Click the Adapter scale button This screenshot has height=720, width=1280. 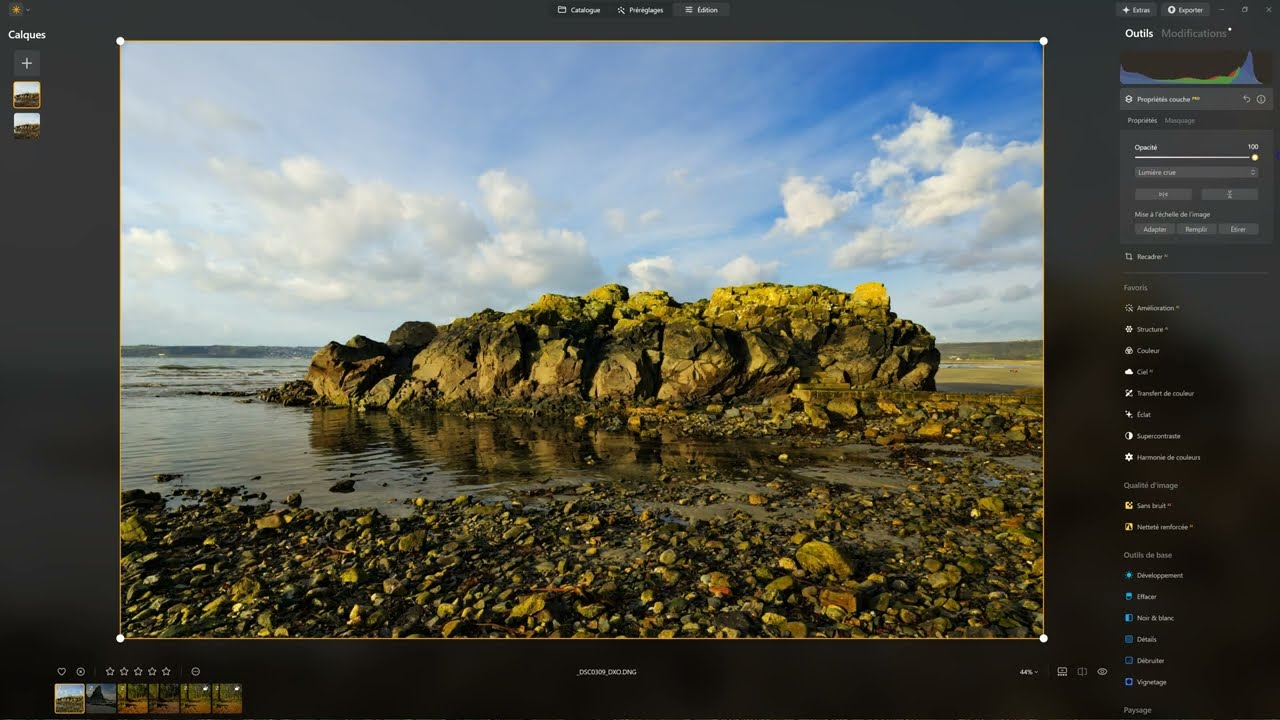click(1155, 229)
